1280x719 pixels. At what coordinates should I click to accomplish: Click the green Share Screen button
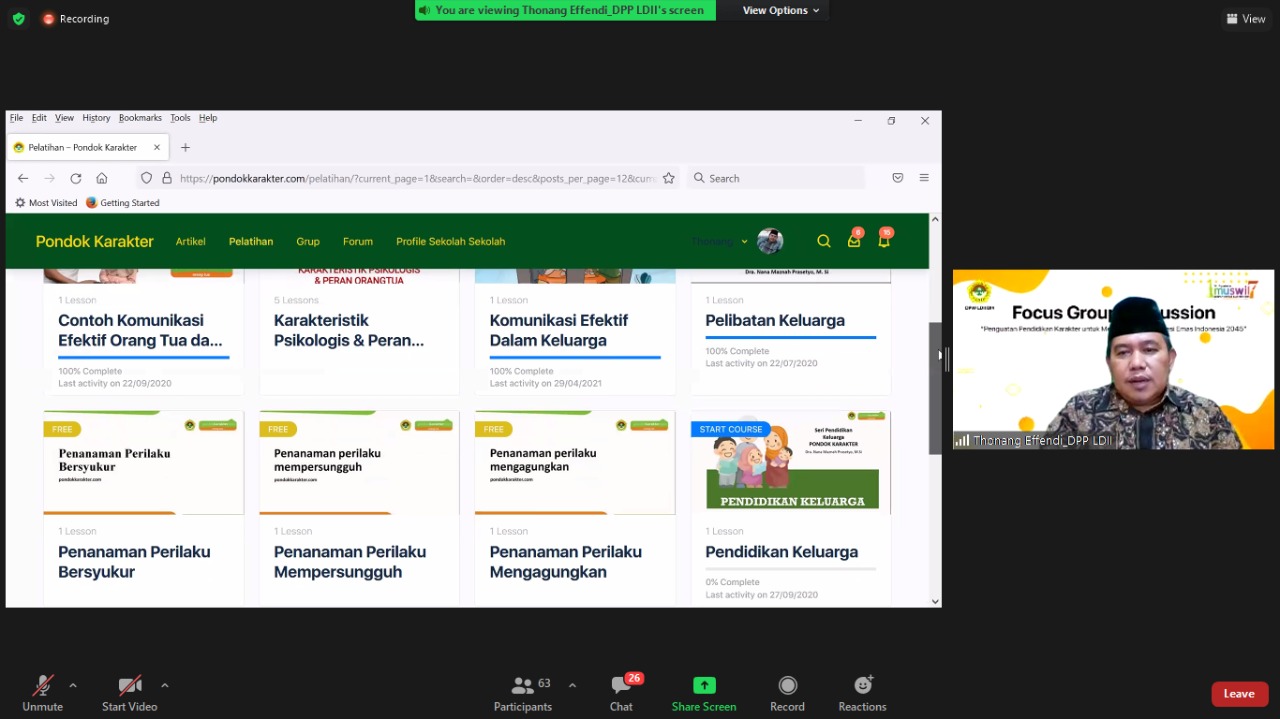coord(704,694)
